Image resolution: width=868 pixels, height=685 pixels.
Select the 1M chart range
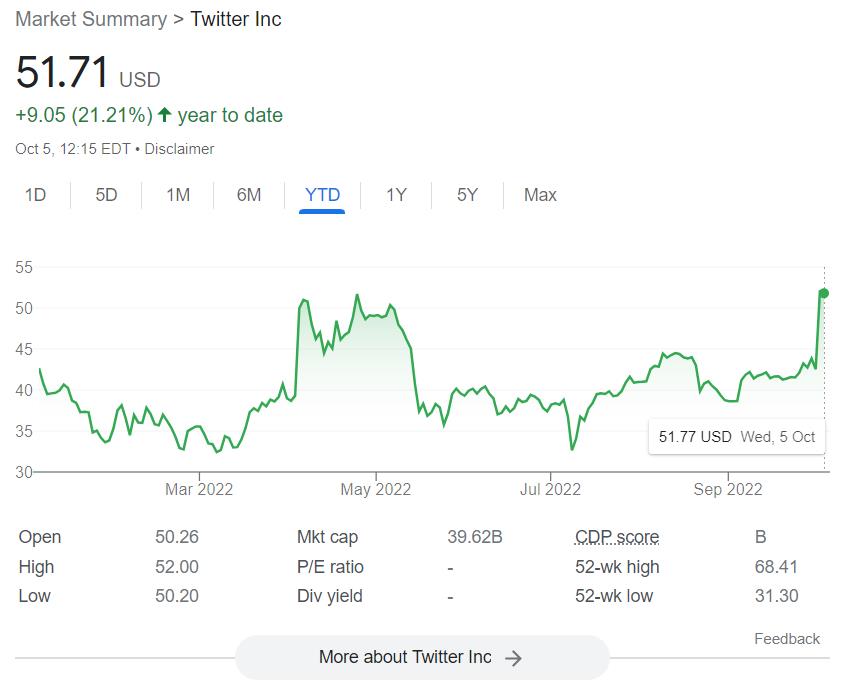178,195
